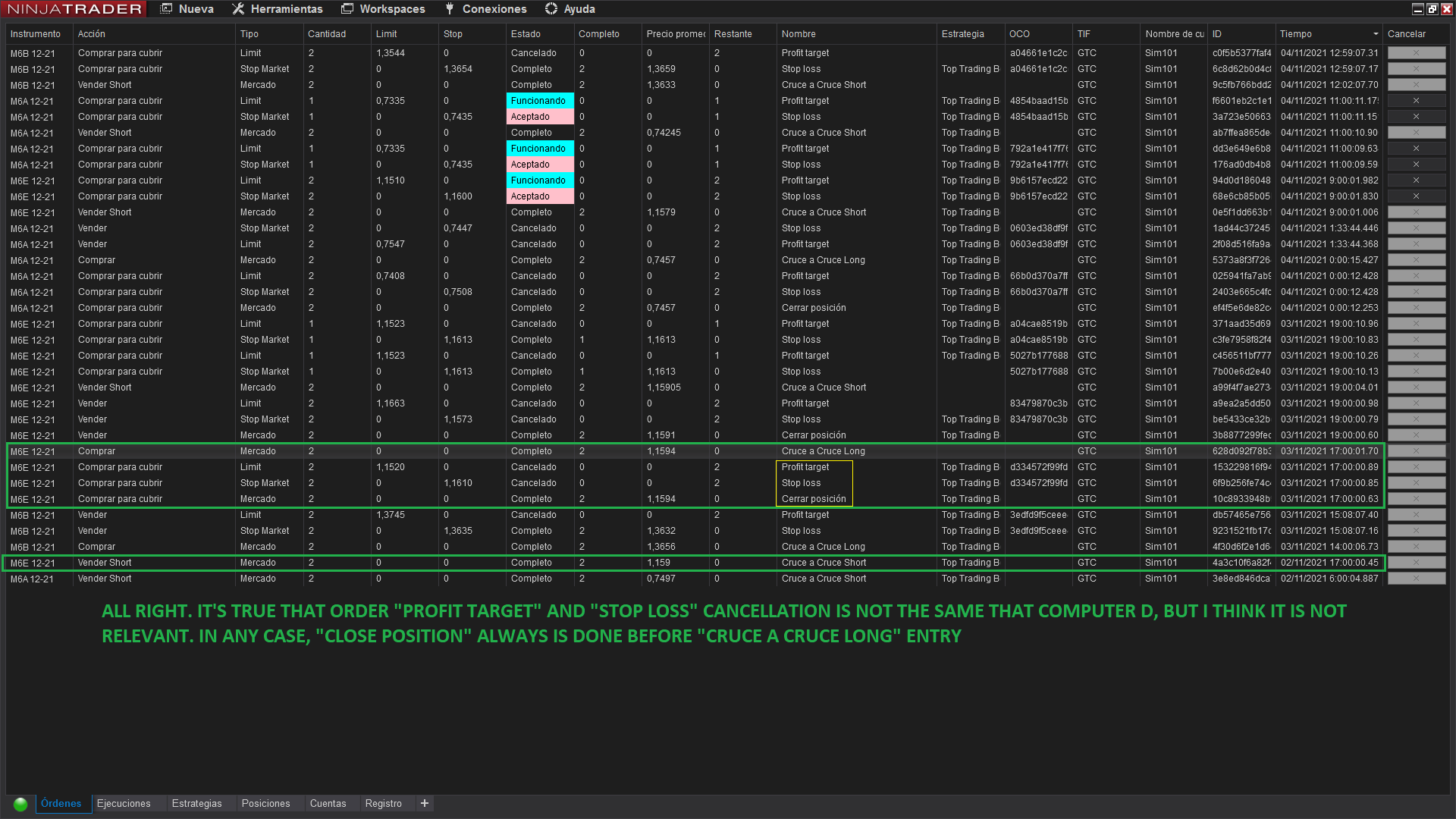Click the sort arrow in the Tiempo column
The image size is (1456, 819).
coord(1375,34)
